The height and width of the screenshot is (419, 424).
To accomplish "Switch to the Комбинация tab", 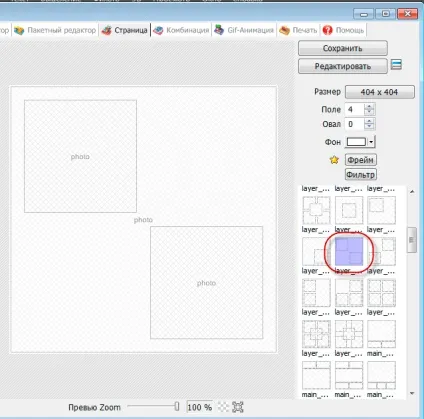I will point(181,30).
